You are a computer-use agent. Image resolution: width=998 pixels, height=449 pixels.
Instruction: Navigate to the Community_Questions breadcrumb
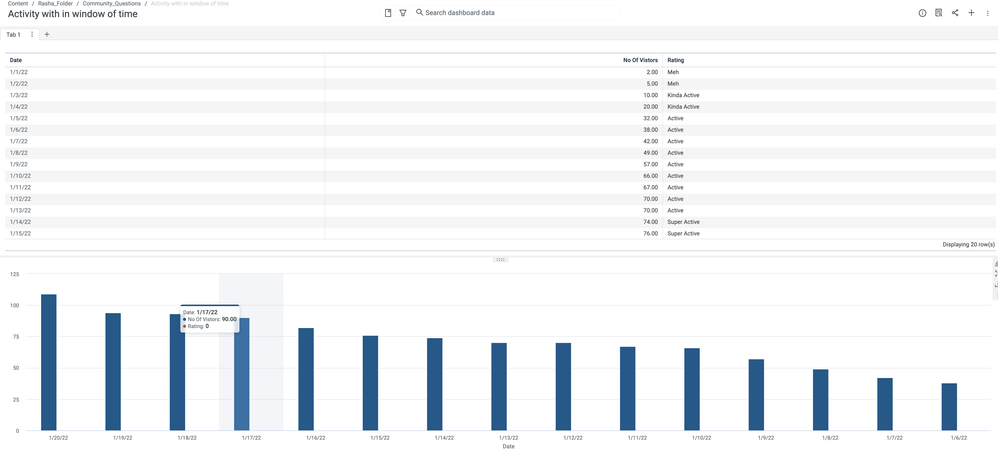(x=111, y=4)
